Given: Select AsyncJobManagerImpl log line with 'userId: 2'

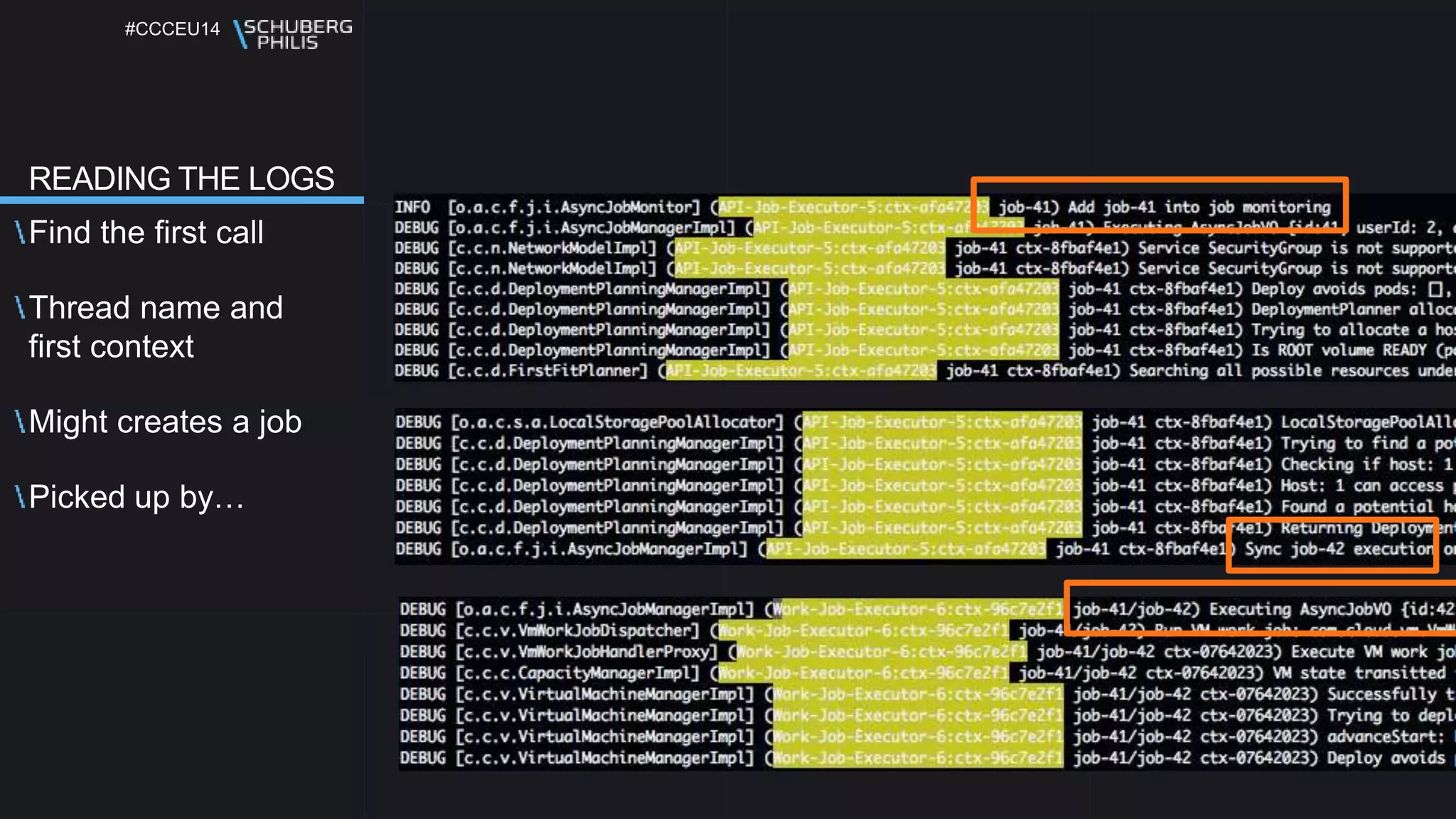Looking at the screenshot, I should [x=925, y=228].
